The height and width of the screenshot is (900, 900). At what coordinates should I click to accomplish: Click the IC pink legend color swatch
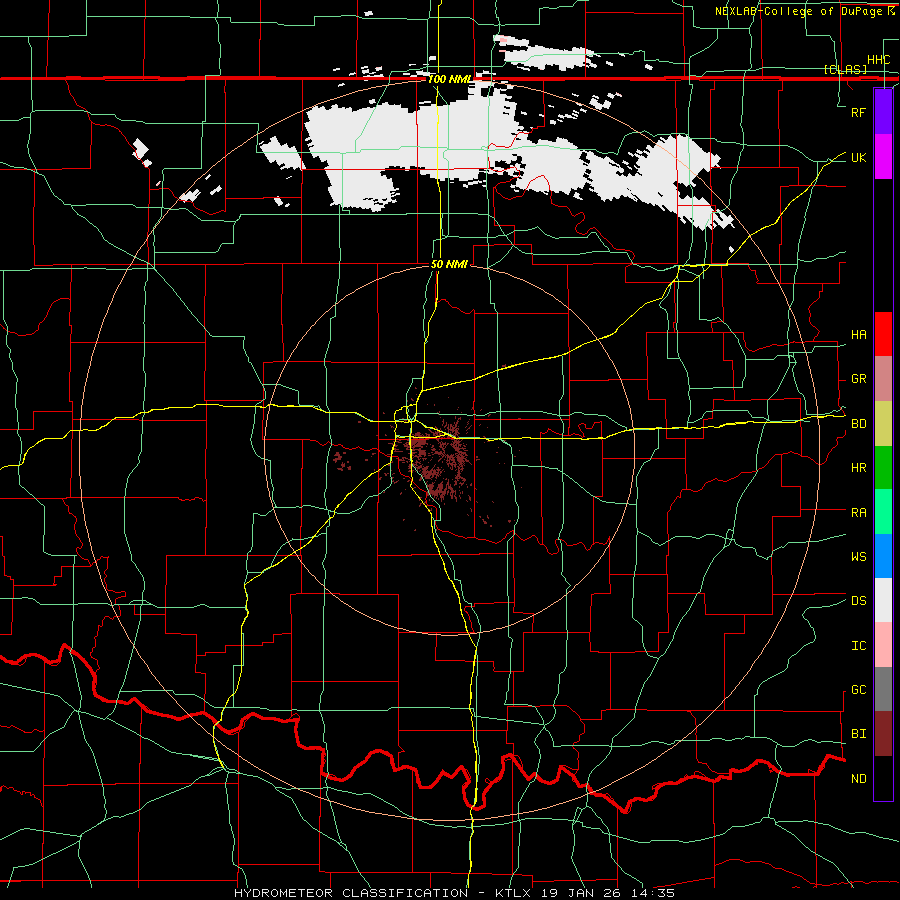point(883,645)
